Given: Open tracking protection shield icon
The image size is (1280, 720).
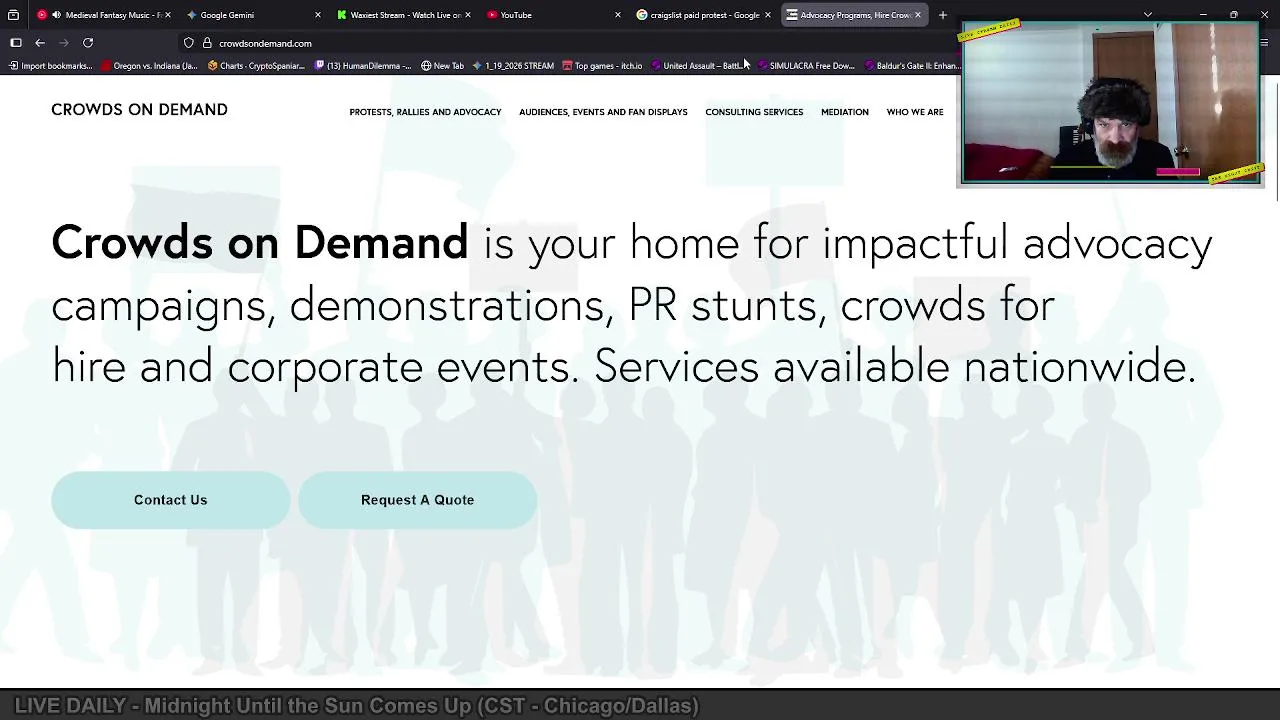Looking at the screenshot, I should point(189,43).
